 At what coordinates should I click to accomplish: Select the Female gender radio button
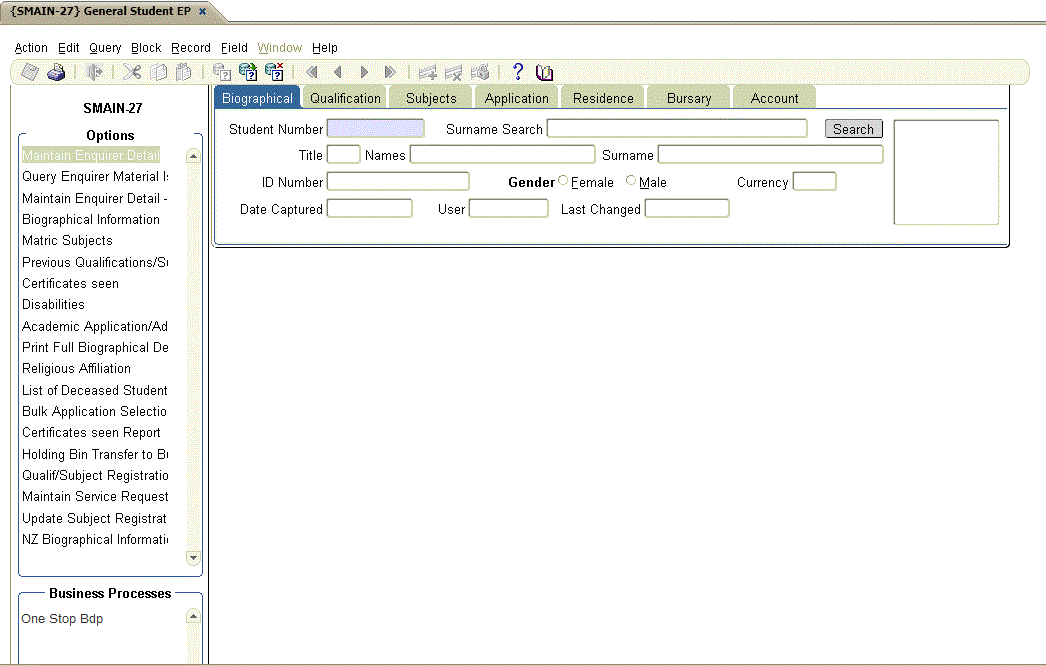tap(563, 181)
